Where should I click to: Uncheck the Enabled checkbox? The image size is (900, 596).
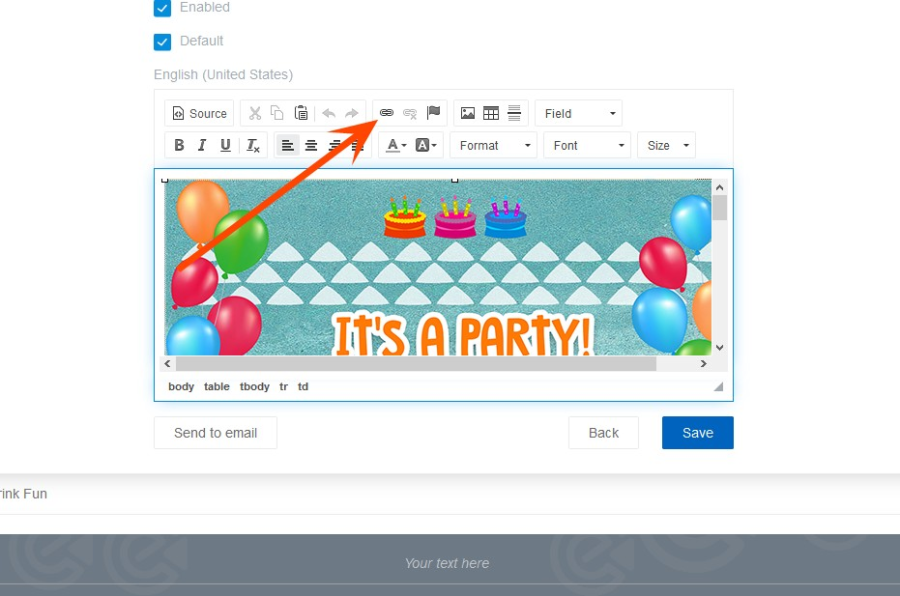(x=162, y=8)
